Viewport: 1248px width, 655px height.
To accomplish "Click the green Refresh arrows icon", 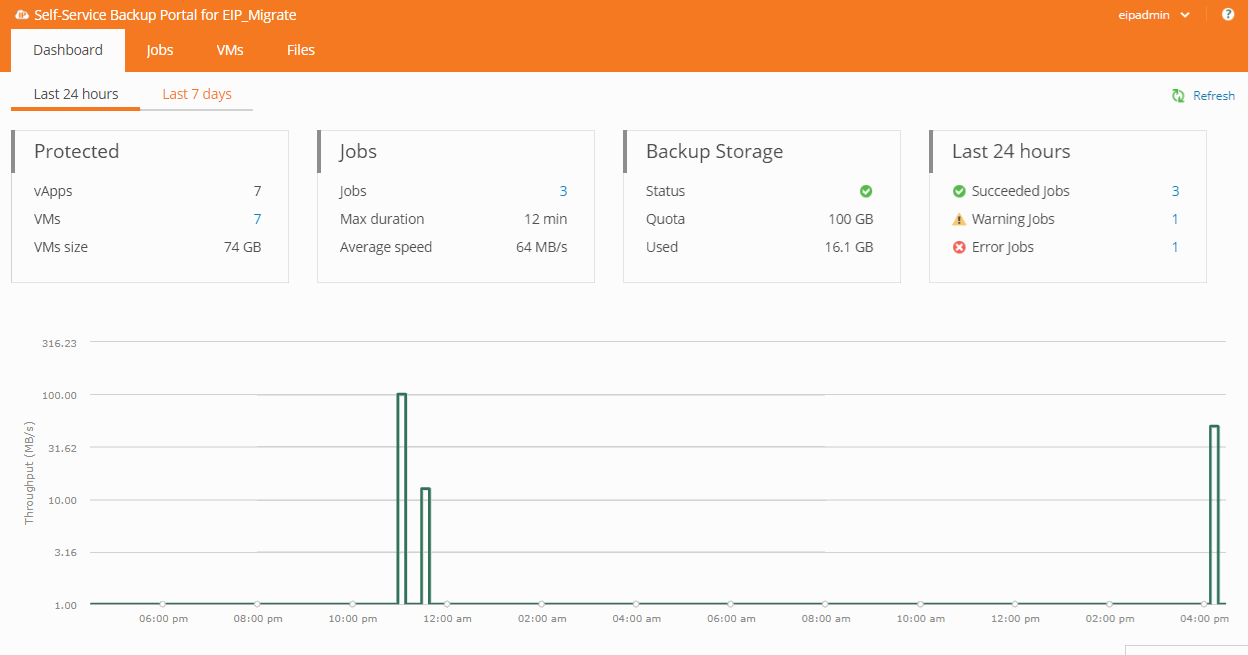I will click(x=1178, y=96).
